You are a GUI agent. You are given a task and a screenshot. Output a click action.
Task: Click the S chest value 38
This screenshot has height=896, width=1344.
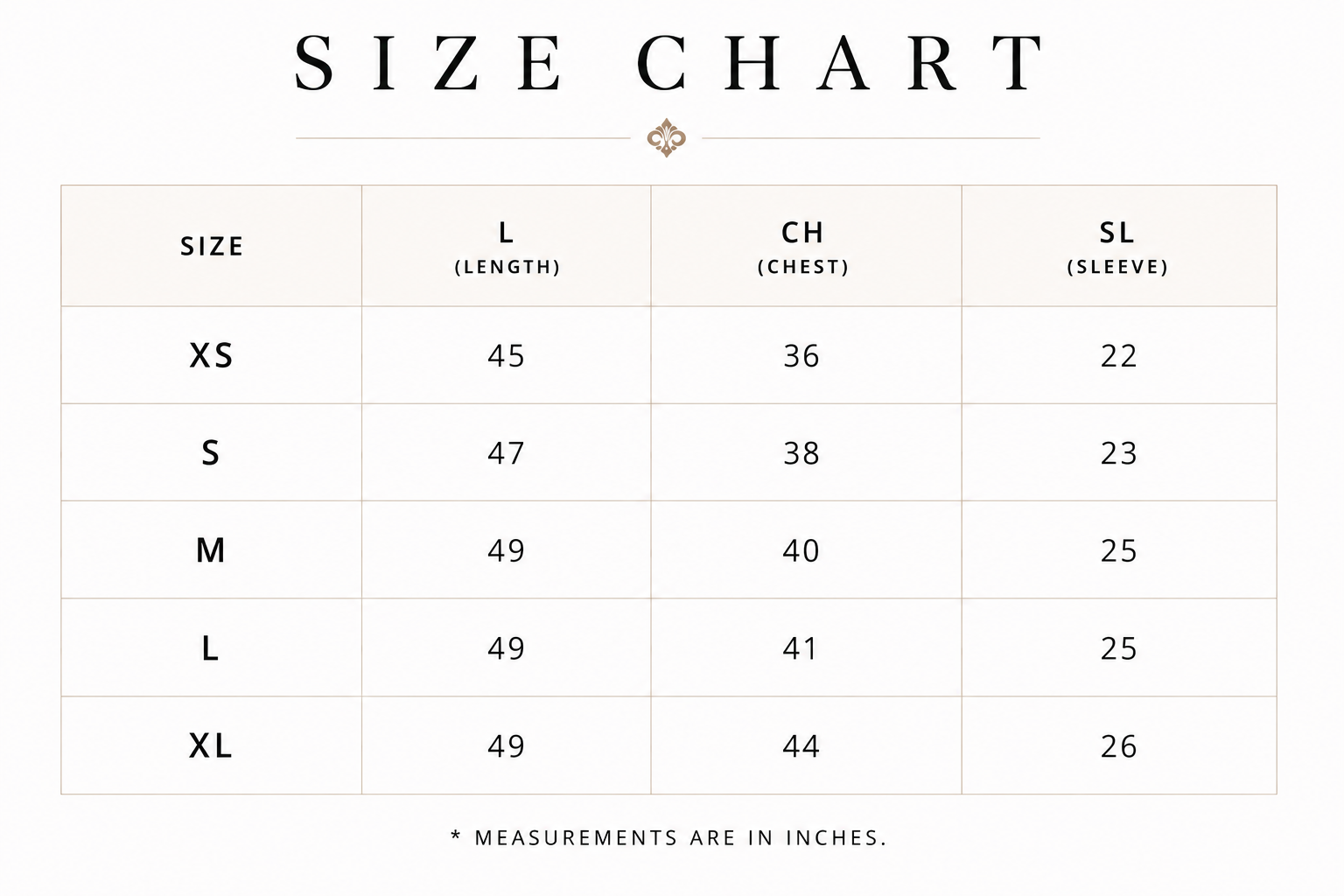click(801, 453)
